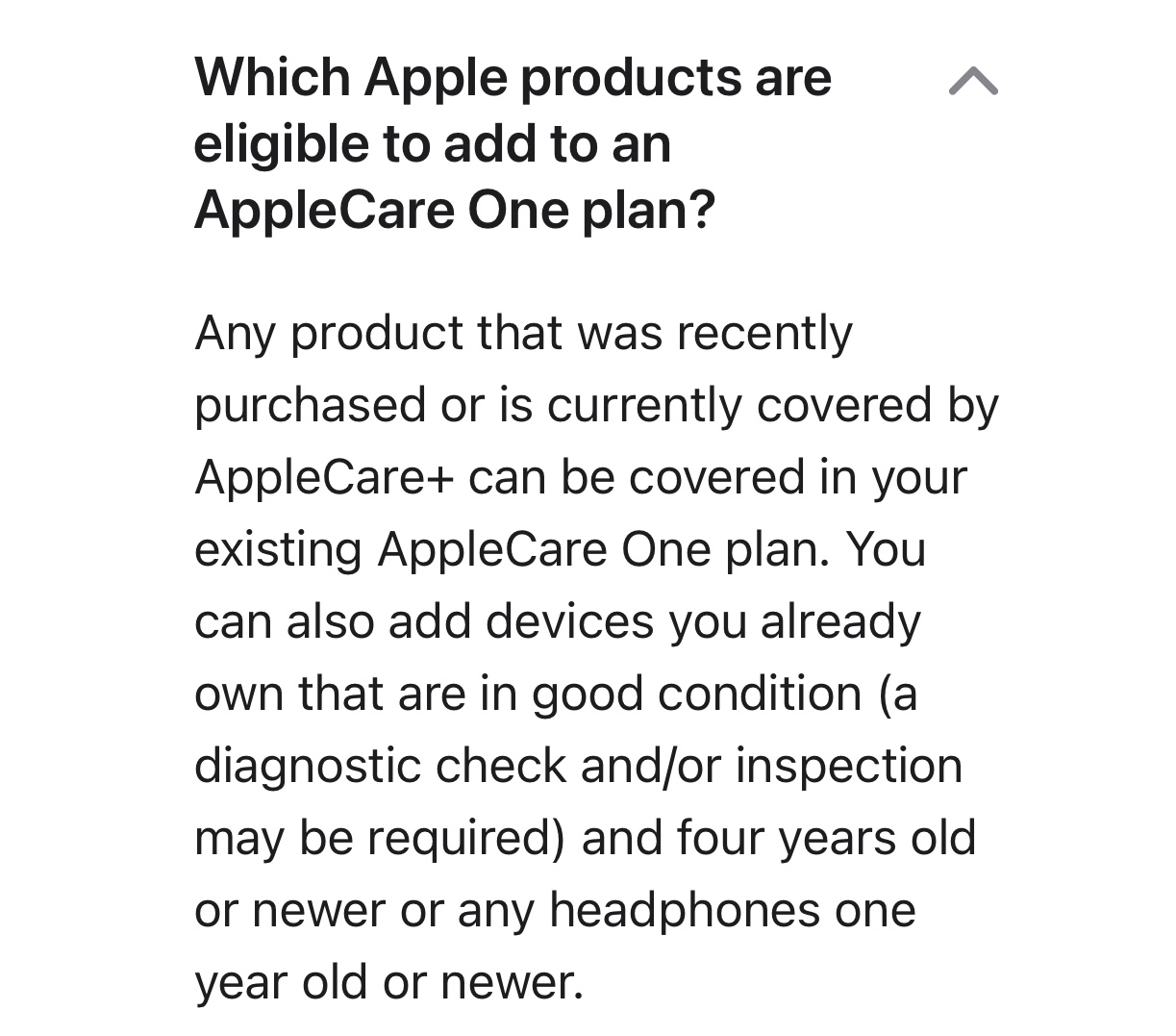The width and height of the screenshot is (1176, 1036).
Task: Click the word 'inspection' in the paragraph
Action: (x=849, y=767)
